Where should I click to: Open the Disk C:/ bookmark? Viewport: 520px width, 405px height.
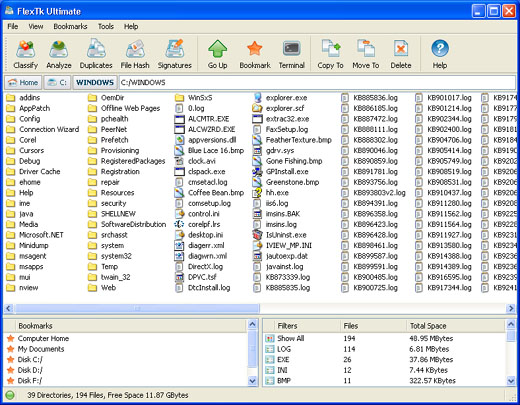point(30,360)
